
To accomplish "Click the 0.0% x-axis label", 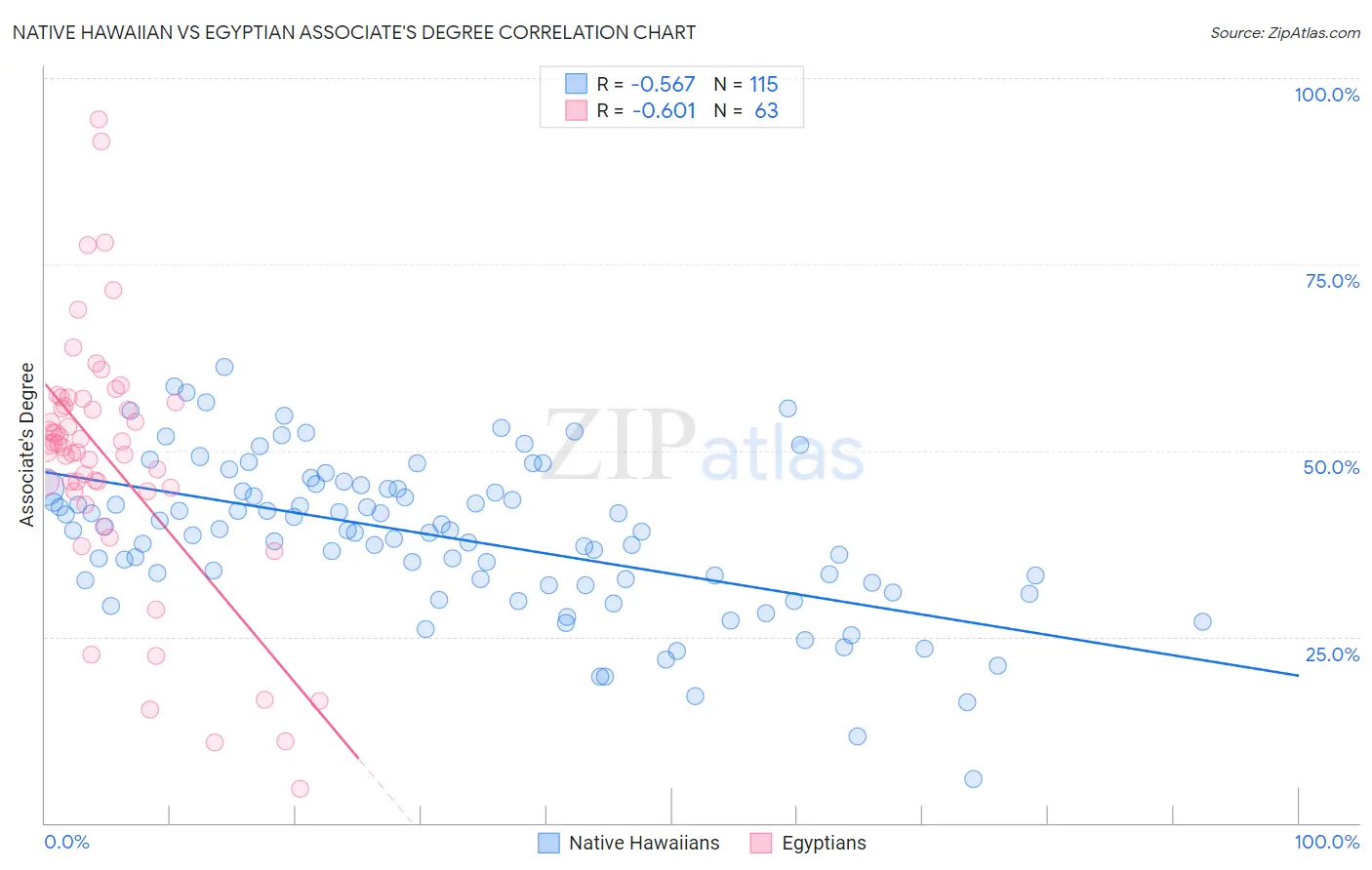I will tap(66, 842).
